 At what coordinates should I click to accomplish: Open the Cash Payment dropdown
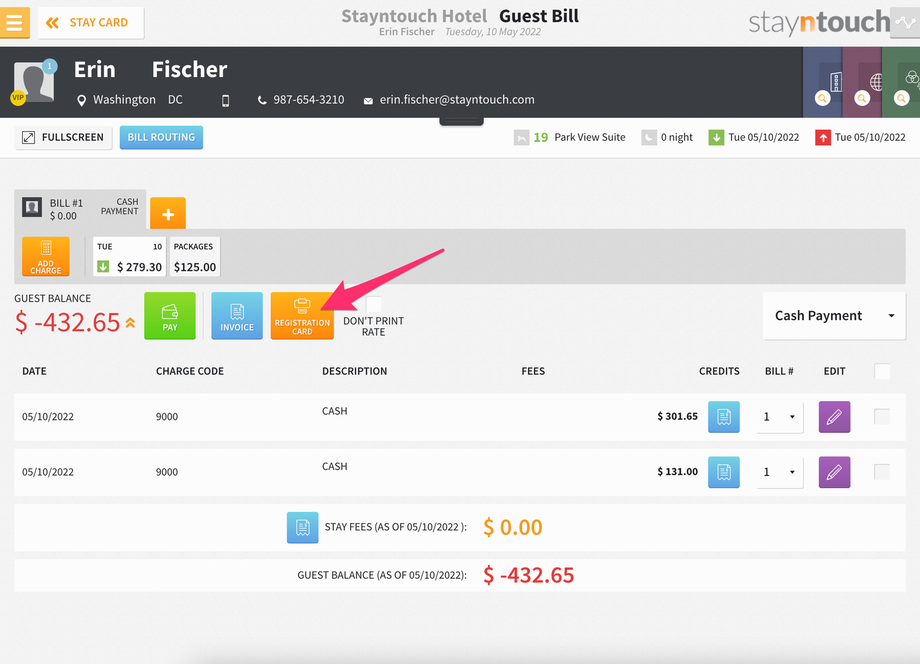pos(834,316)
